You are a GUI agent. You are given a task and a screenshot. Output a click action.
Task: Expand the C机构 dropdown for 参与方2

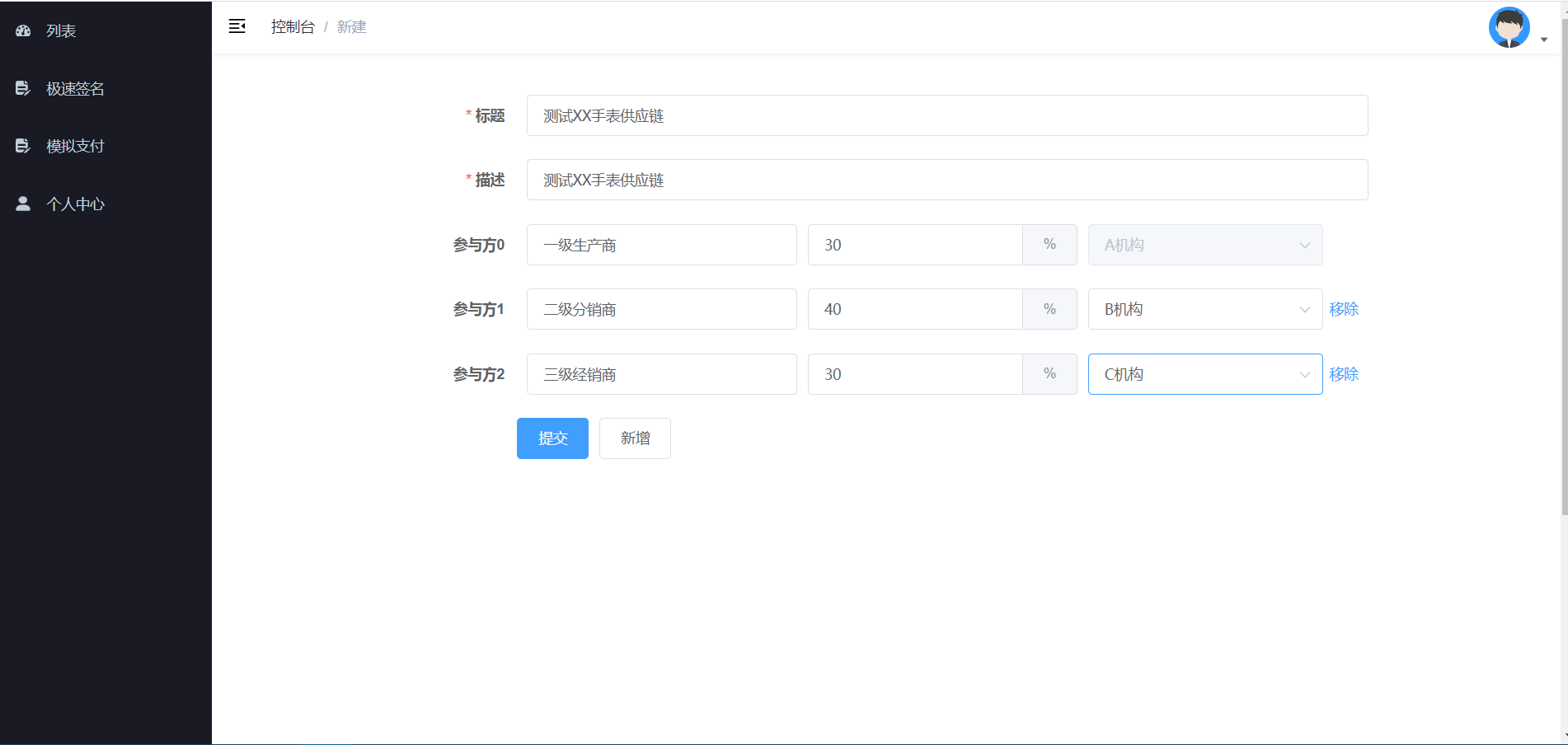(x=1205, y=374)
